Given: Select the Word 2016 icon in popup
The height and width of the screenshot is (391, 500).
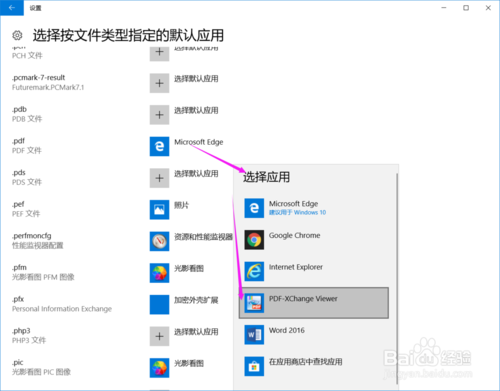Looking at the screenshot, I should tap(254, 335).
